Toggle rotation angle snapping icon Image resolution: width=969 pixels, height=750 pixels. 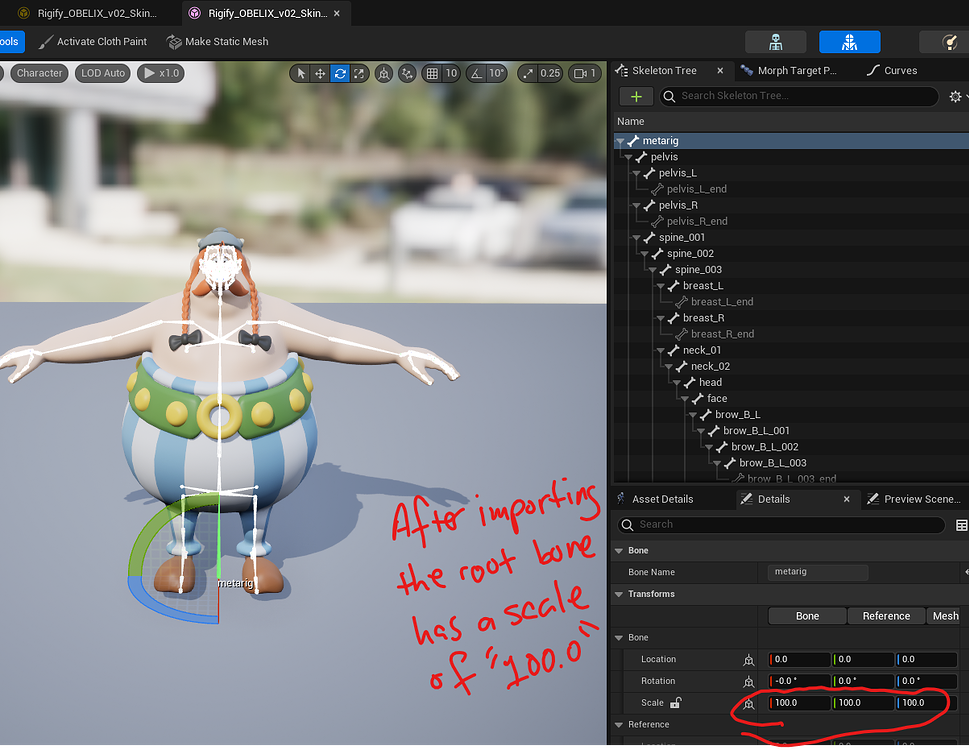[x=476, y=74]
